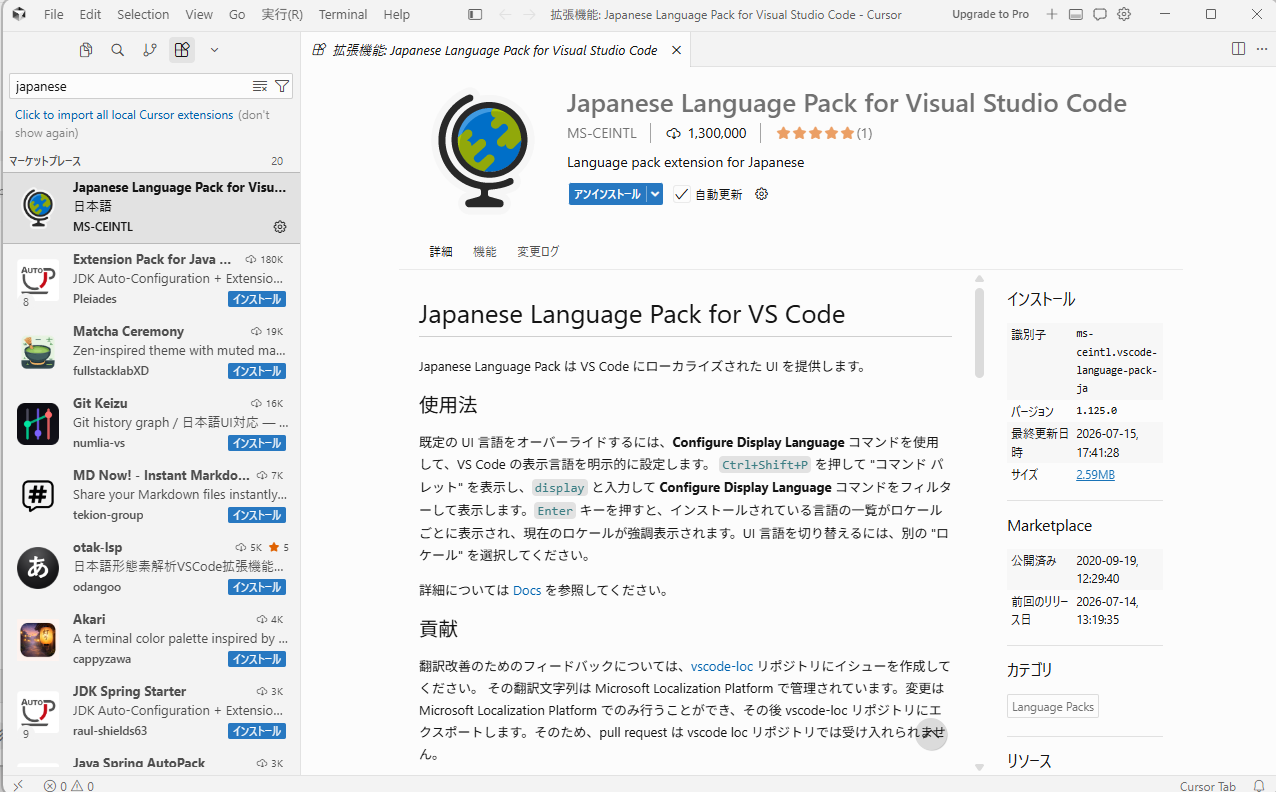
Task: Switch to the 機能 features tab
Action: point(485,252)
